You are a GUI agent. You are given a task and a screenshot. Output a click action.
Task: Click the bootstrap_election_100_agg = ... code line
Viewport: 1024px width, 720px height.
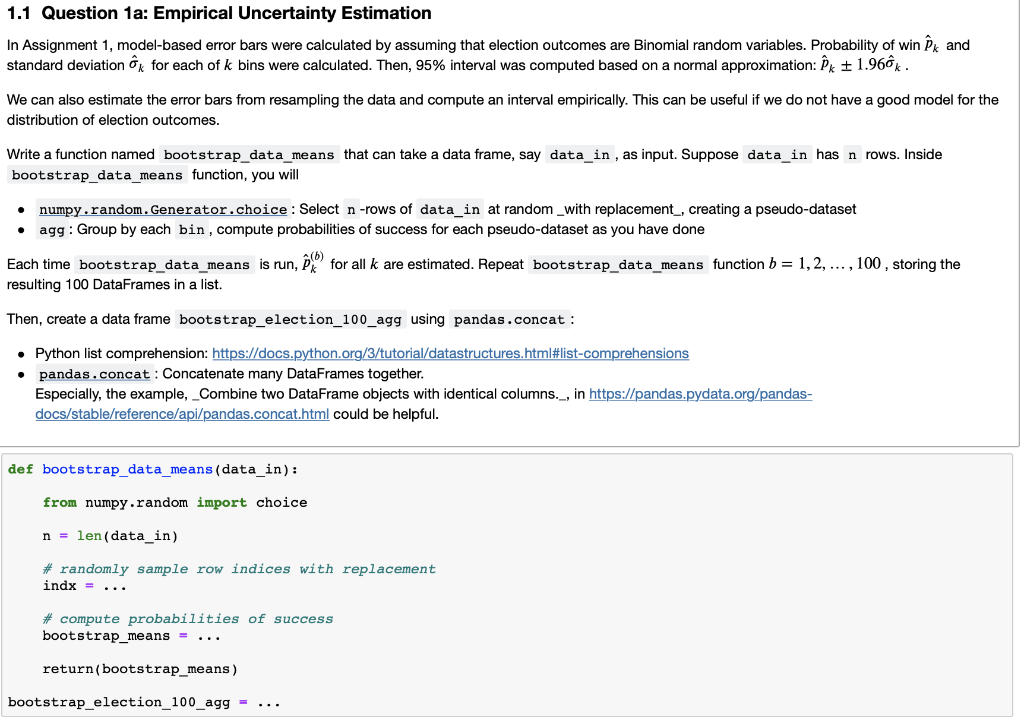tap(144, 702)
